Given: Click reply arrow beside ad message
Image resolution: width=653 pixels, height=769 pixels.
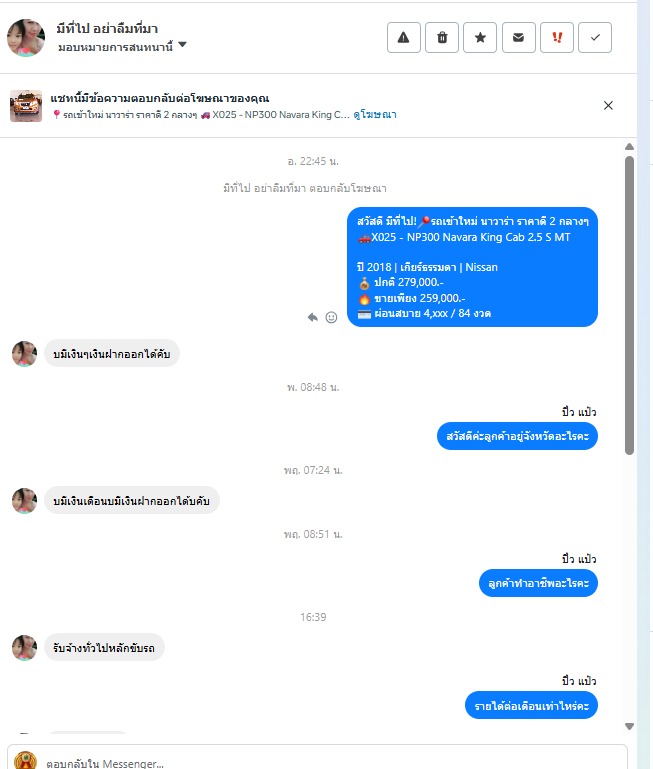Looking at the screenshot, I should tap(313, 317).
